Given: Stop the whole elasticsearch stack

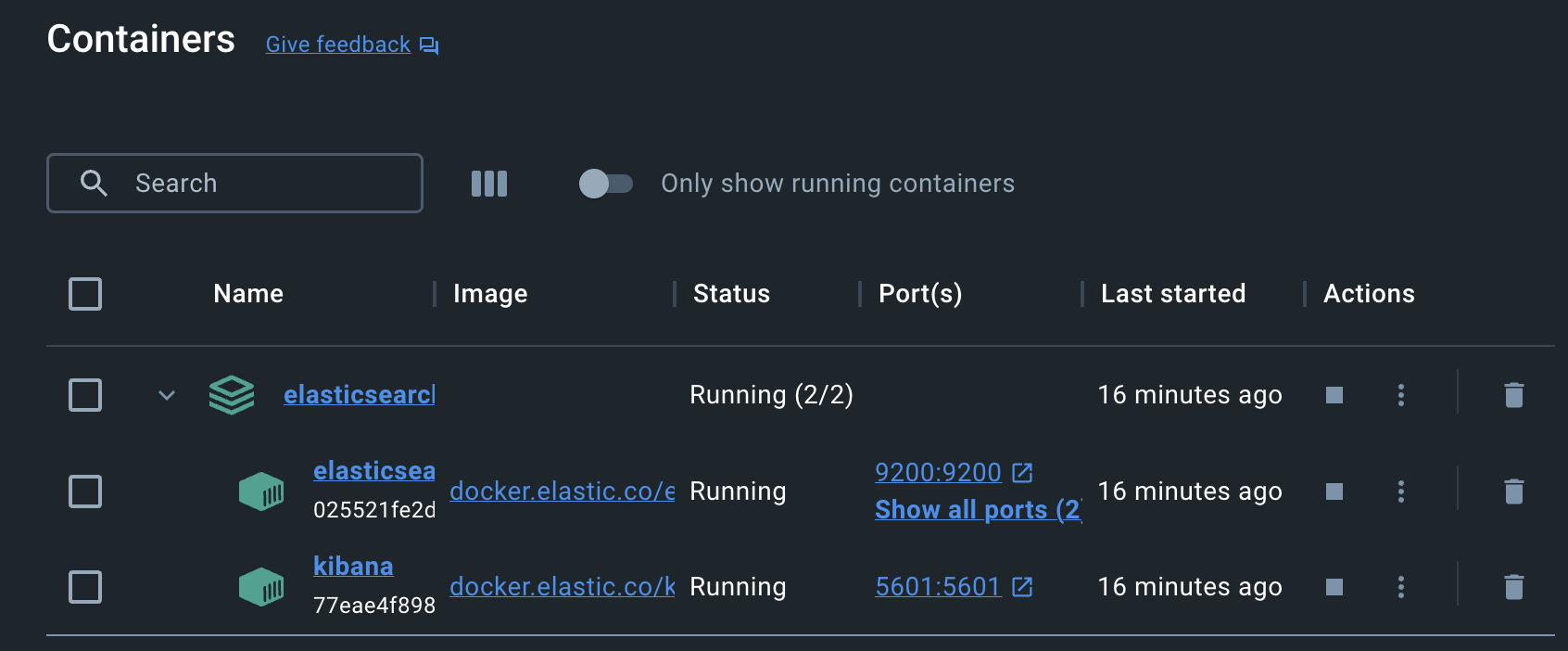Looking at the screenshot, I should coord(1334,395).
